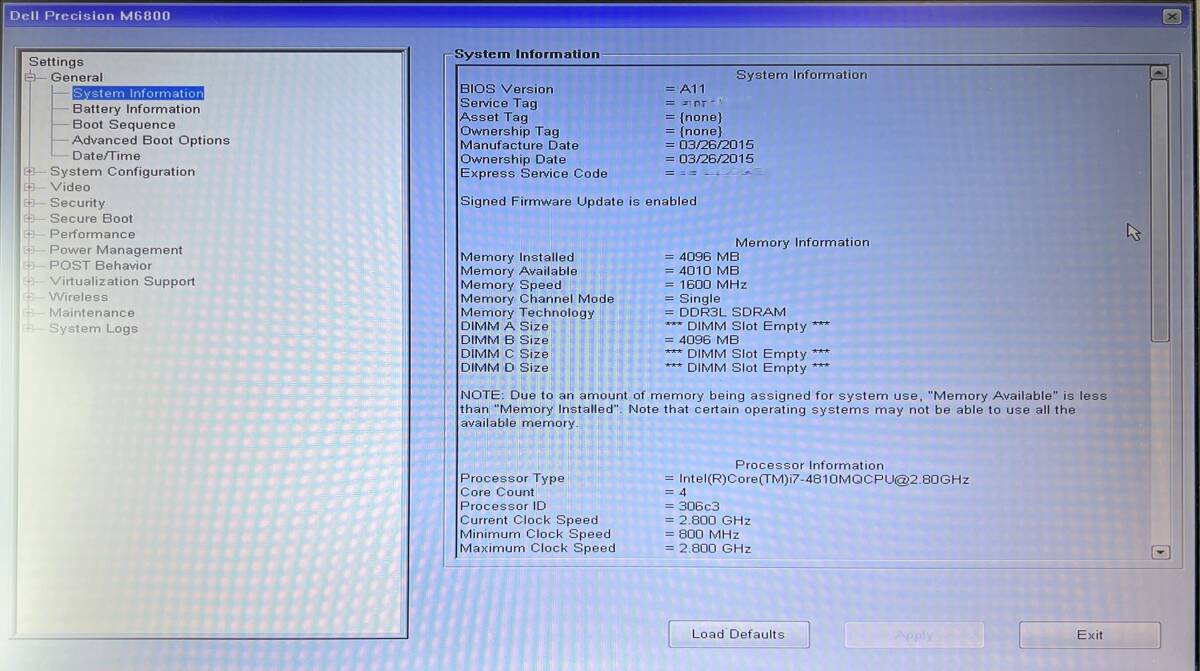Expand the Power Management node
Image resolution: width=1200 pixels, height=671 pixels.
pyautogui.click(x=30, y=250)
